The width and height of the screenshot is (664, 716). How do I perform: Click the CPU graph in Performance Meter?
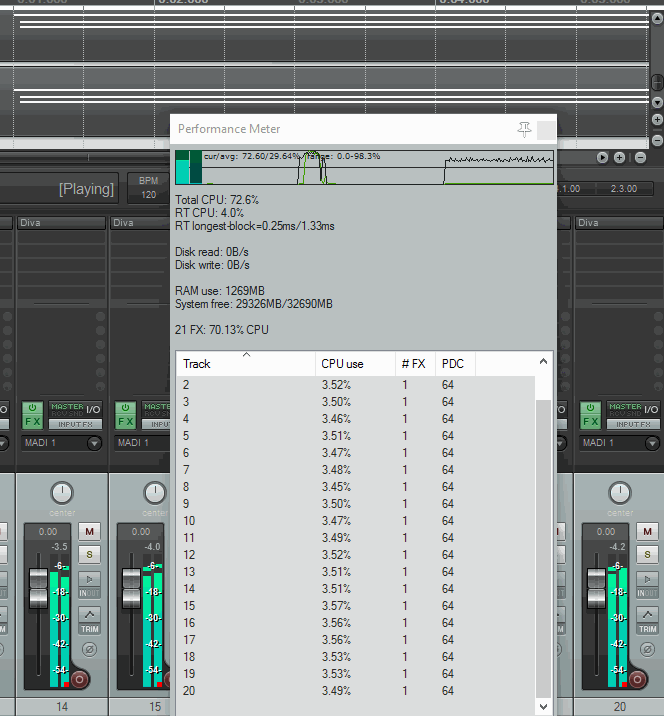[364, 168]
